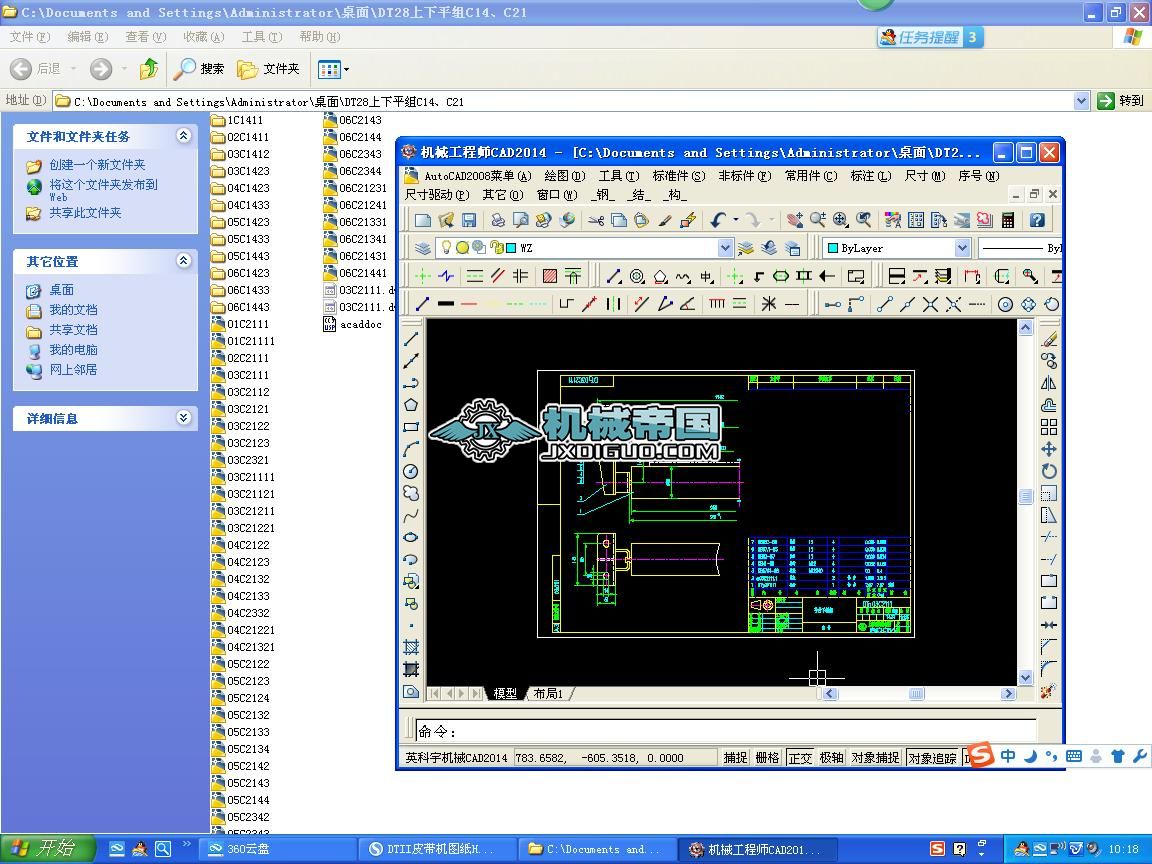Collapse the 文件和文件夹任务 panel
Image resolution: width=1152 pixels, height=864 pixels.
coord(184,135)
